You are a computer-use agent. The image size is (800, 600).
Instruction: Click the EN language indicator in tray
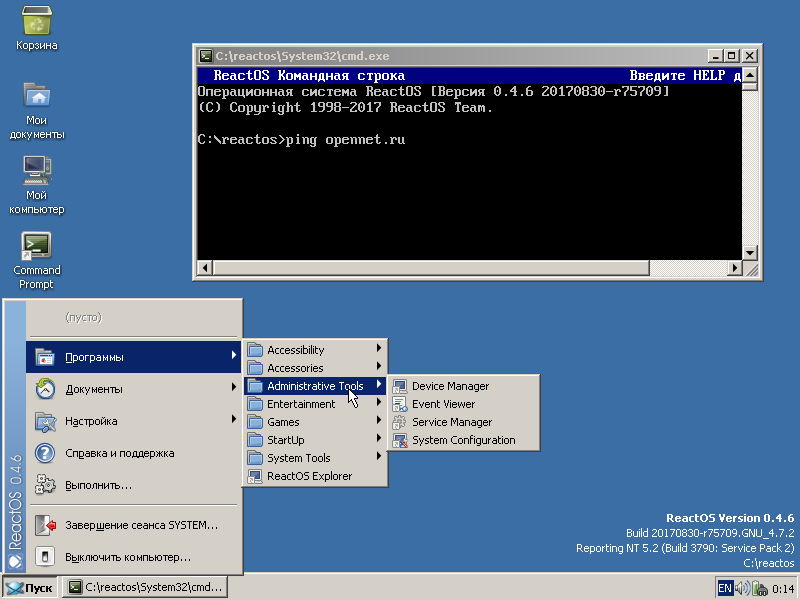[725, 588]
